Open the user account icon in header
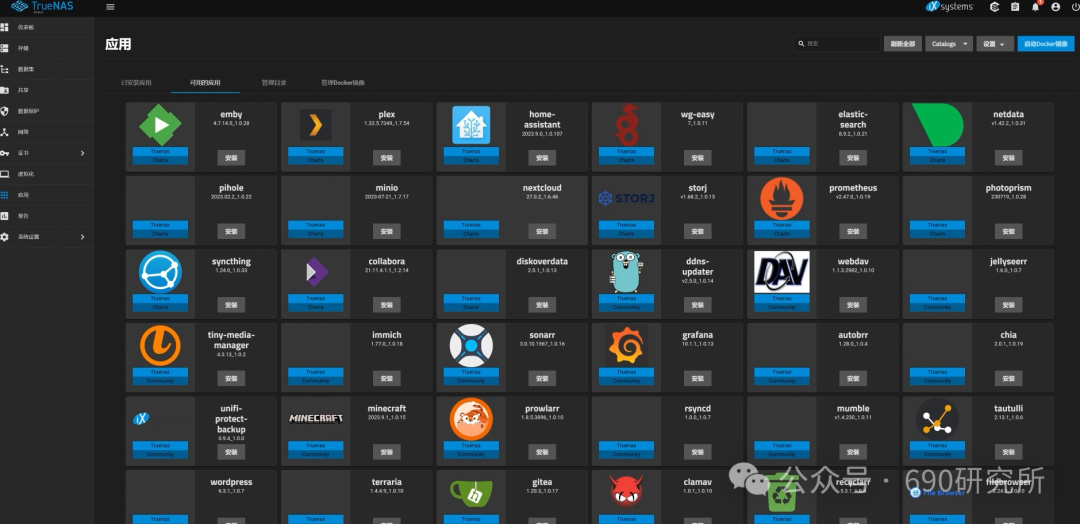Image resolution: width=1080 pixels, height=524 pixels. (x=1055, y=7)
